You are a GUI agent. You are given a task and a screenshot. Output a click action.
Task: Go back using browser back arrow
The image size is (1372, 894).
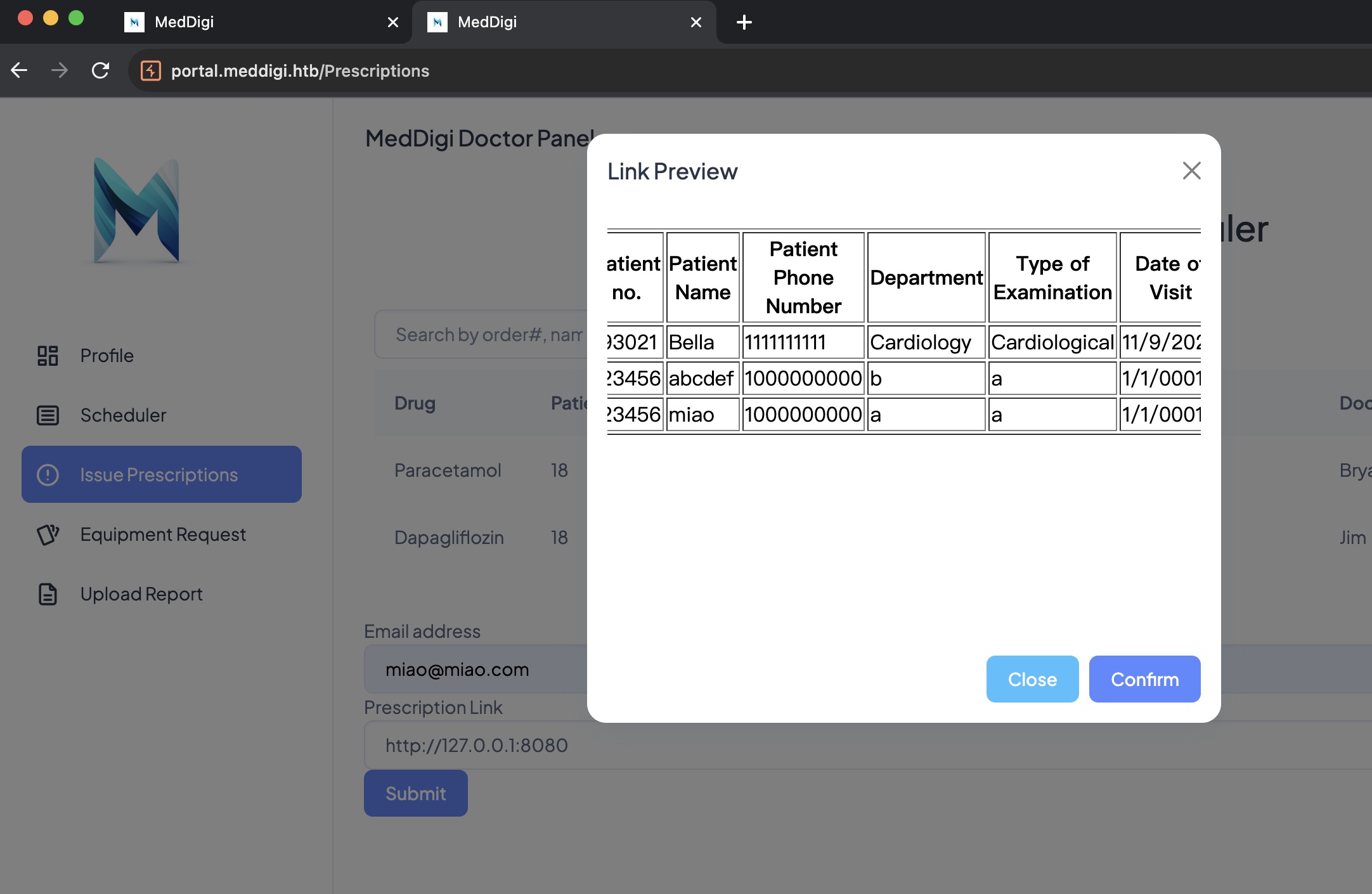point(19,70)
